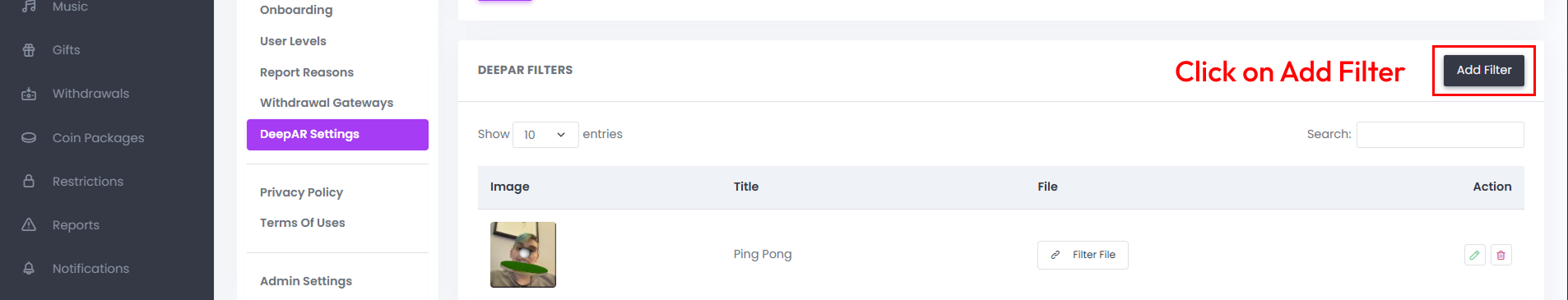Open the Show entries dropdown
The width and height of the screenshot is (1568, 300).
pos(545,135)
